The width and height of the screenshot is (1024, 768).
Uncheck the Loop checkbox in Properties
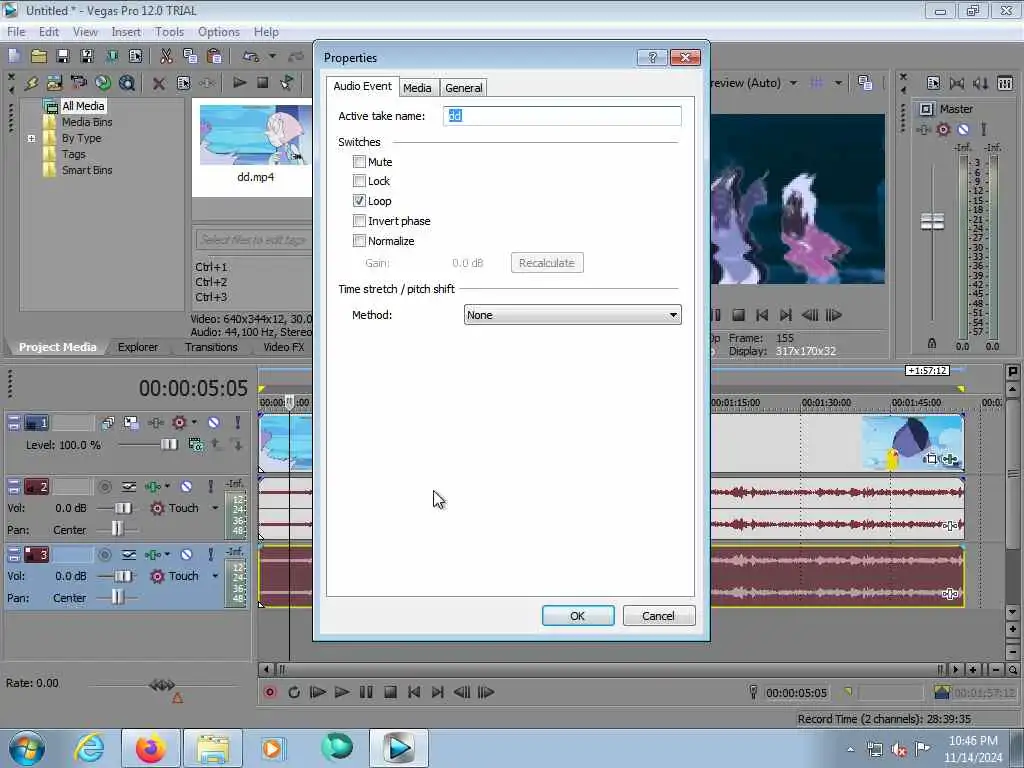click(x=359, y=200)
